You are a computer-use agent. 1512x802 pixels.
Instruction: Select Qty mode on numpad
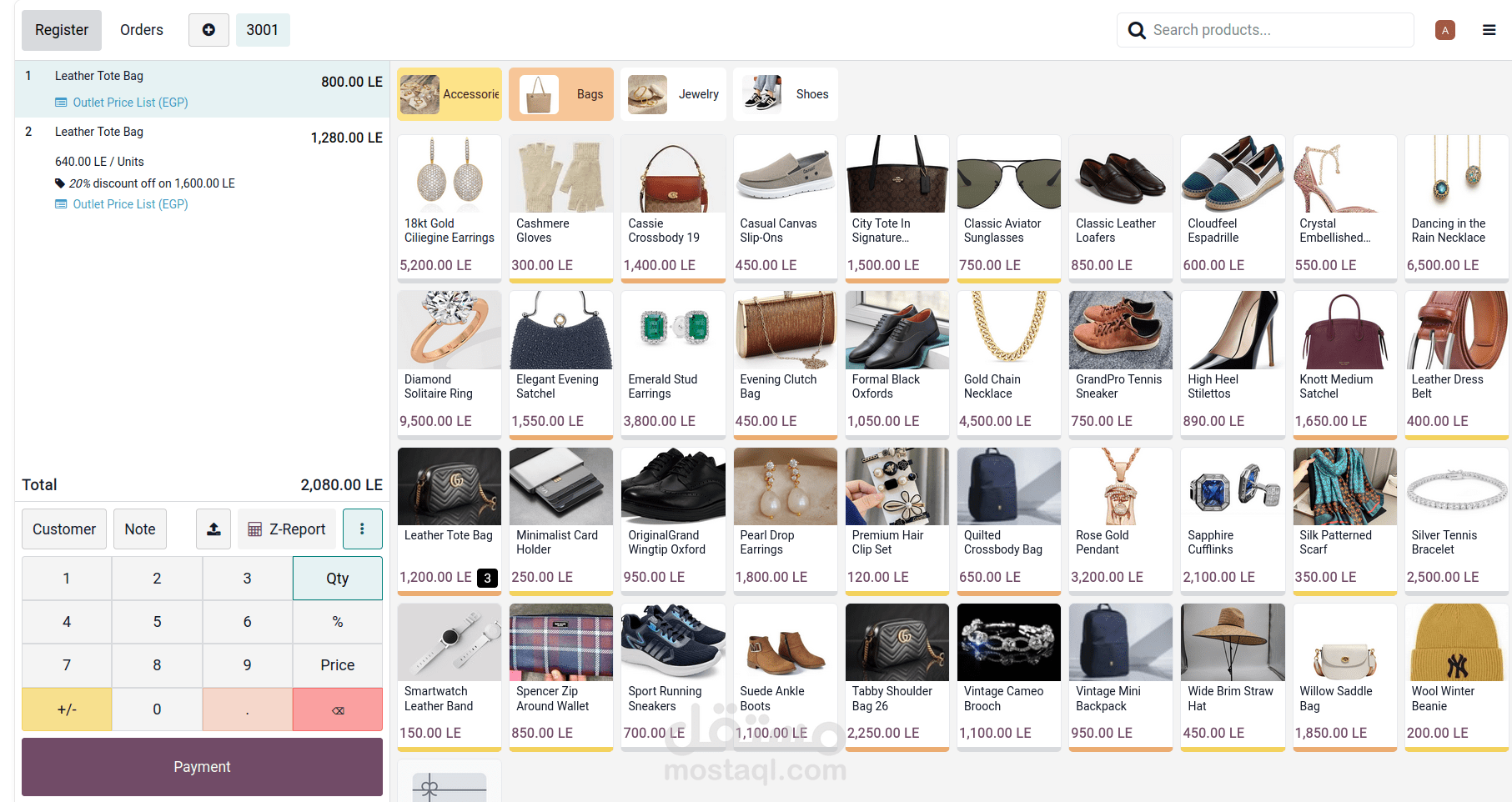(338, 579)
